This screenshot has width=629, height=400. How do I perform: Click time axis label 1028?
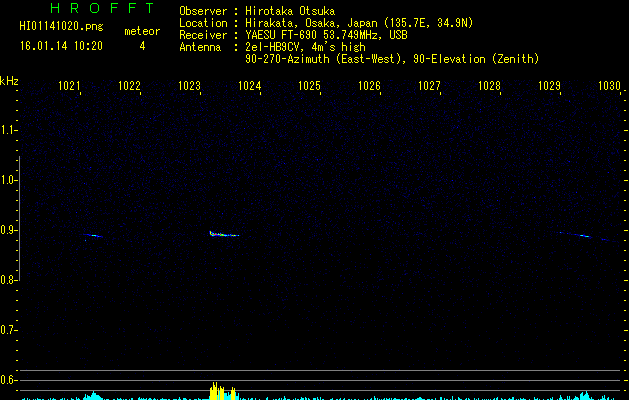[x=489, y=86]
